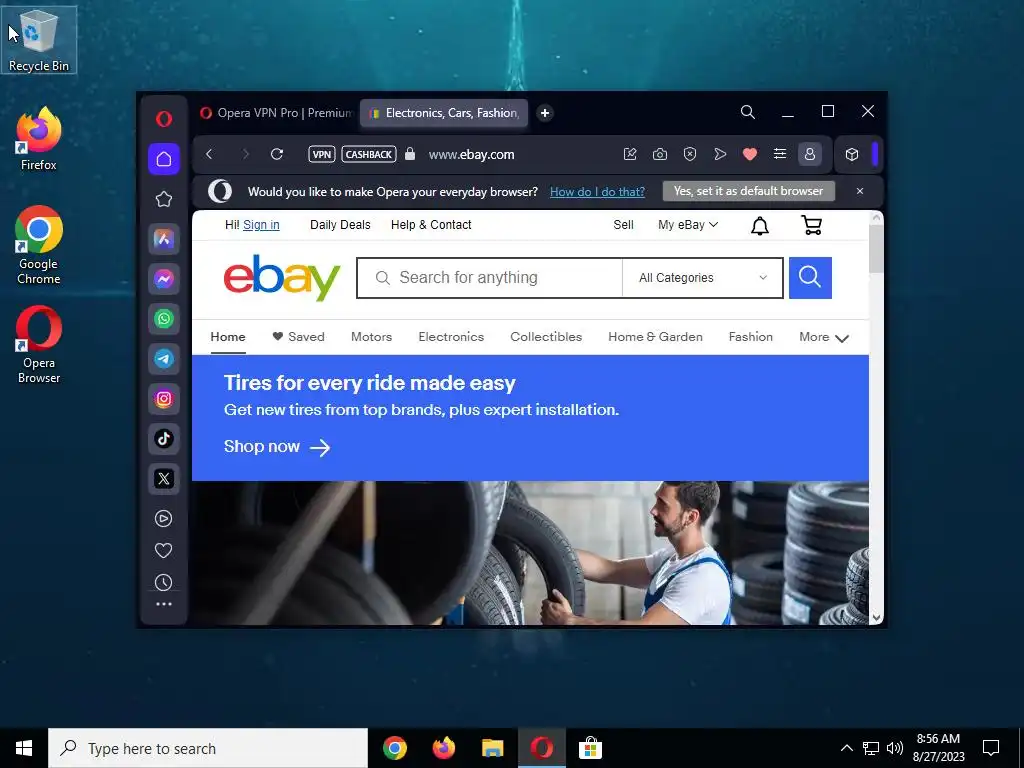Click the send/flow arrow icon in address bar
This screenshot has width=1024, height=768.
coord(720,154)
